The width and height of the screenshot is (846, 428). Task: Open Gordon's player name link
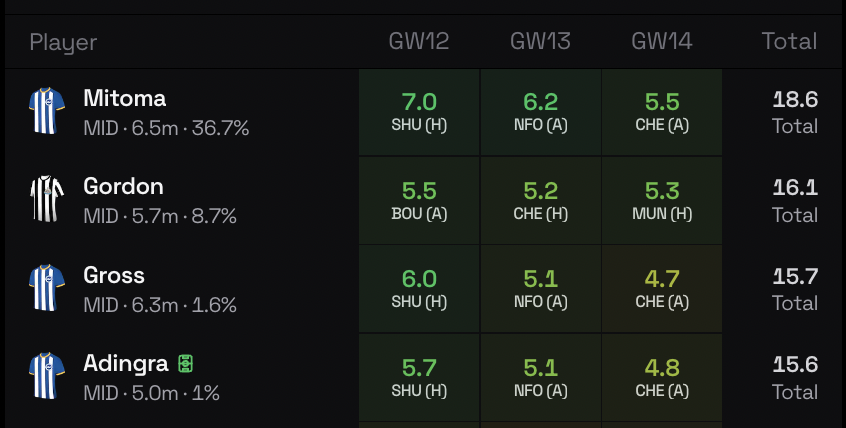123,187
